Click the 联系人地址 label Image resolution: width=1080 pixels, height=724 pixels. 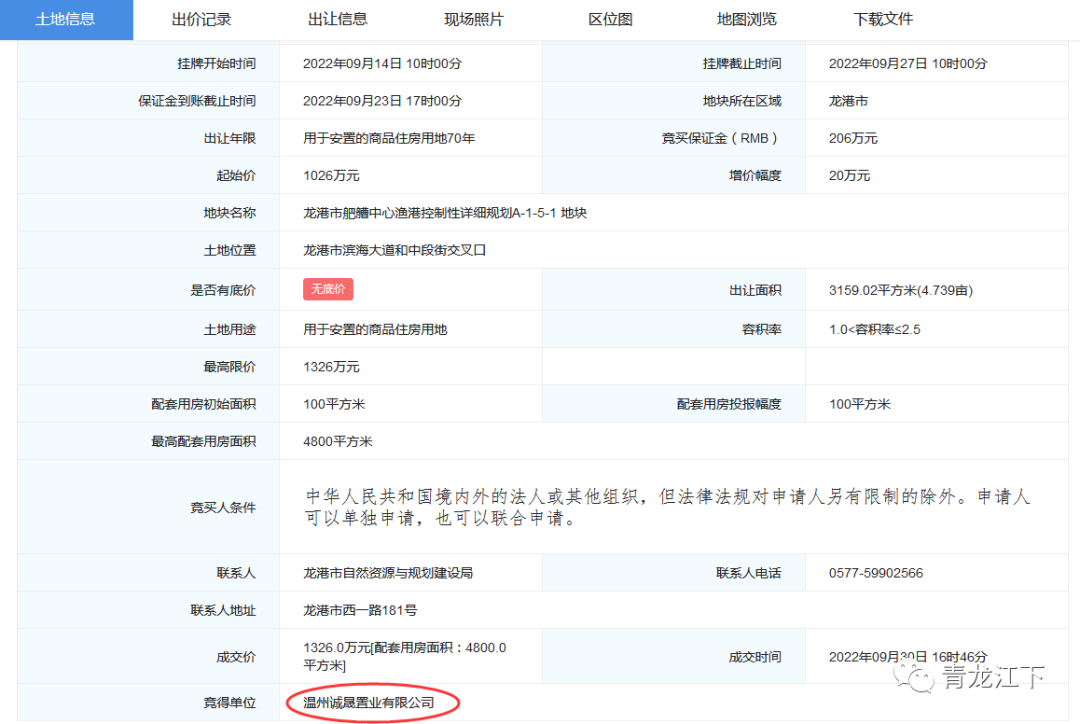click(223, 610)
